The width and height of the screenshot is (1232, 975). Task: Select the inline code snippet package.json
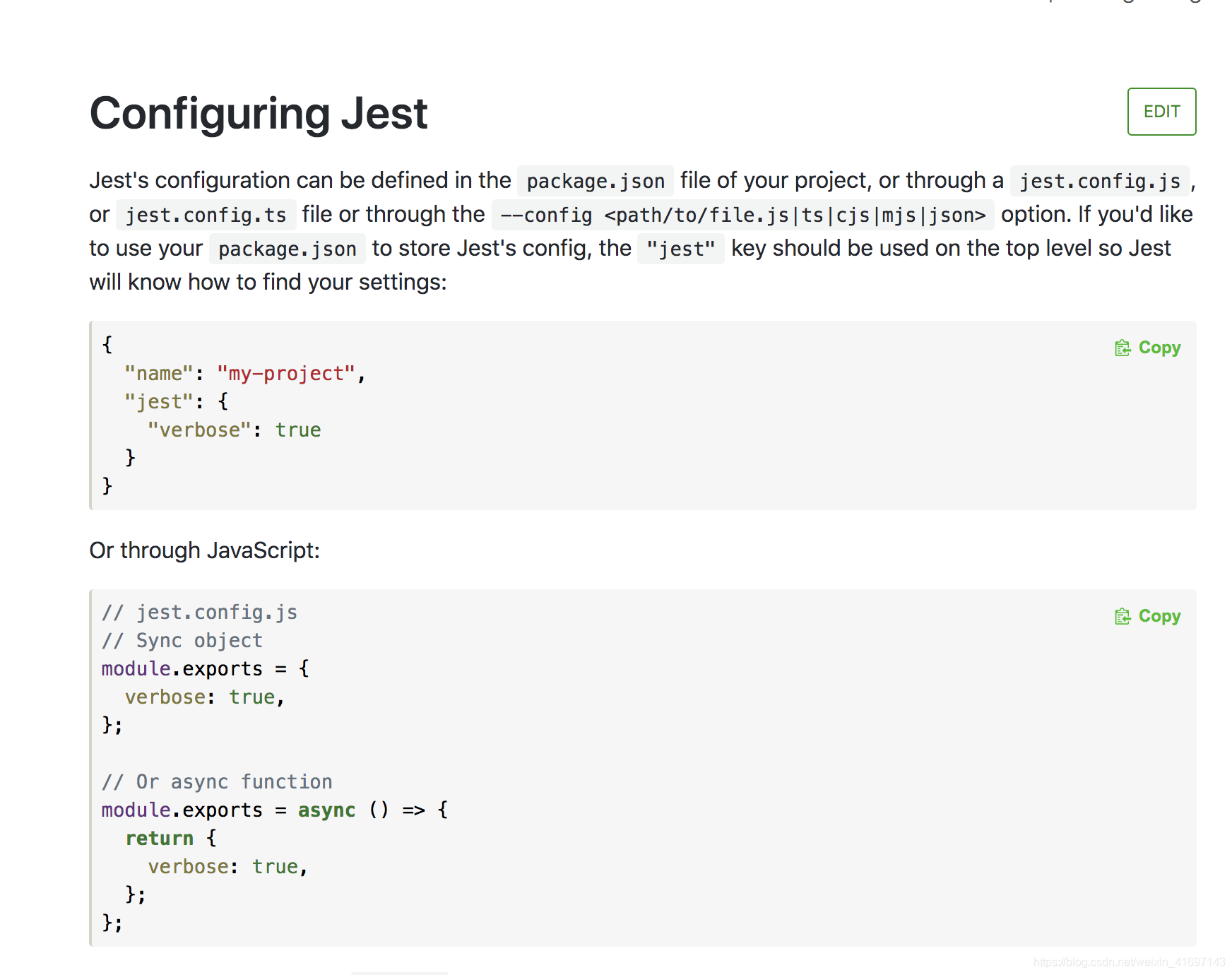(x=595, y=181)
